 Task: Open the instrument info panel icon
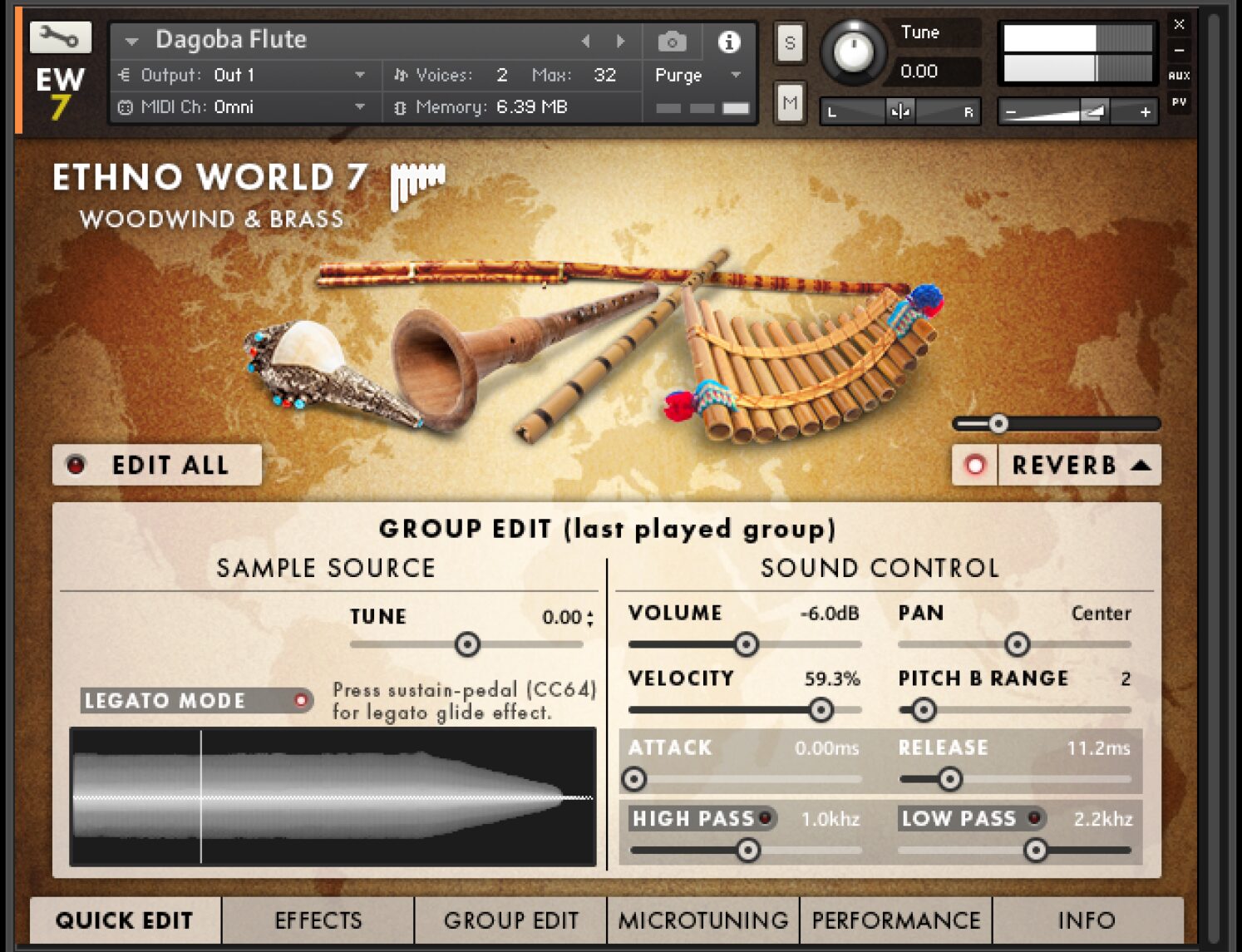pyautogui.click(x=729, y=42)
